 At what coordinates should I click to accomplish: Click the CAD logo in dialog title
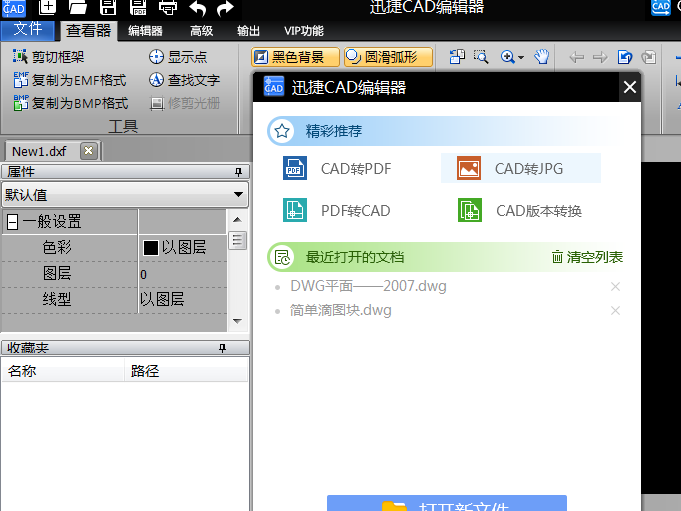[x=274, y=87]
